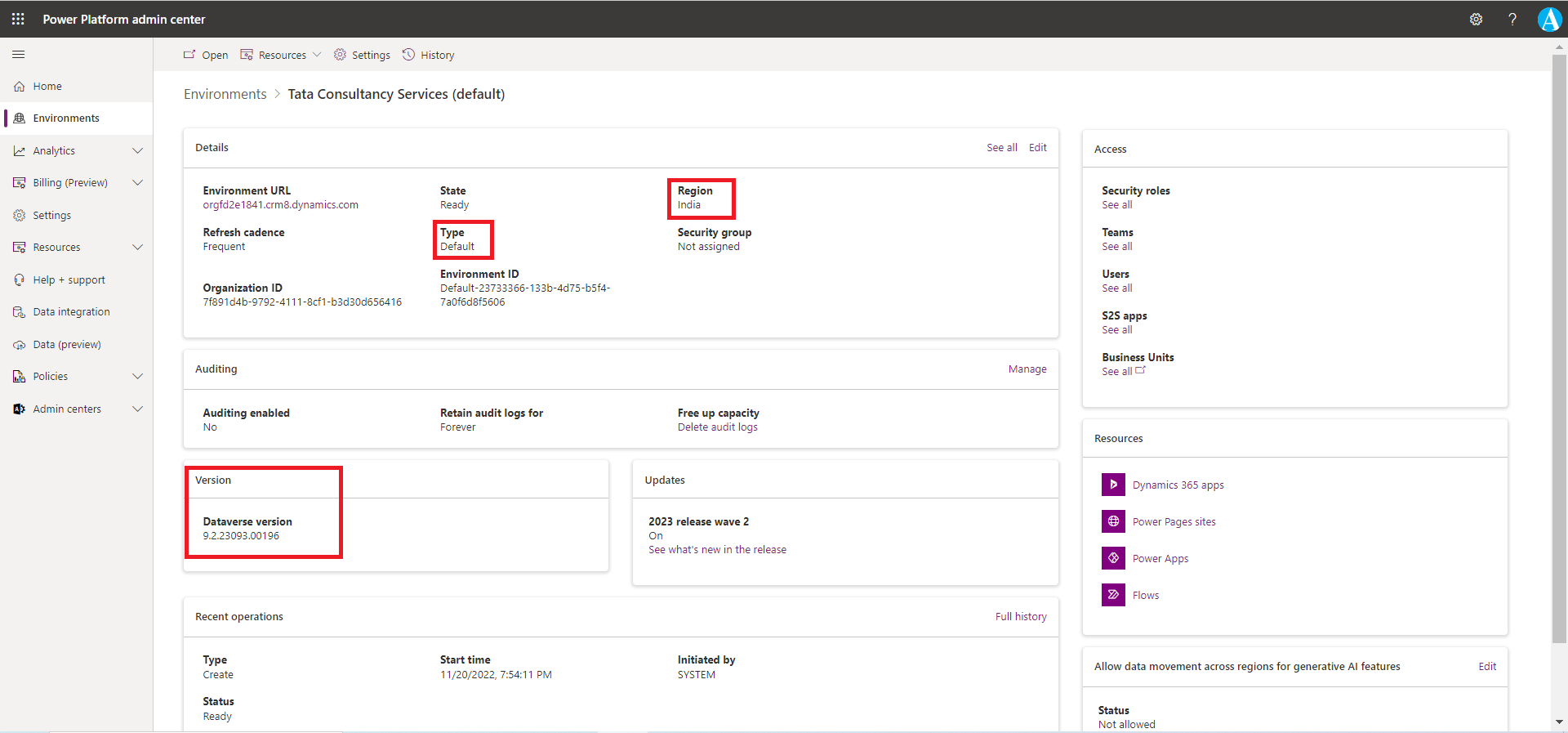
Task: Open the app launcher waffle icon
Action: point(18,19)
